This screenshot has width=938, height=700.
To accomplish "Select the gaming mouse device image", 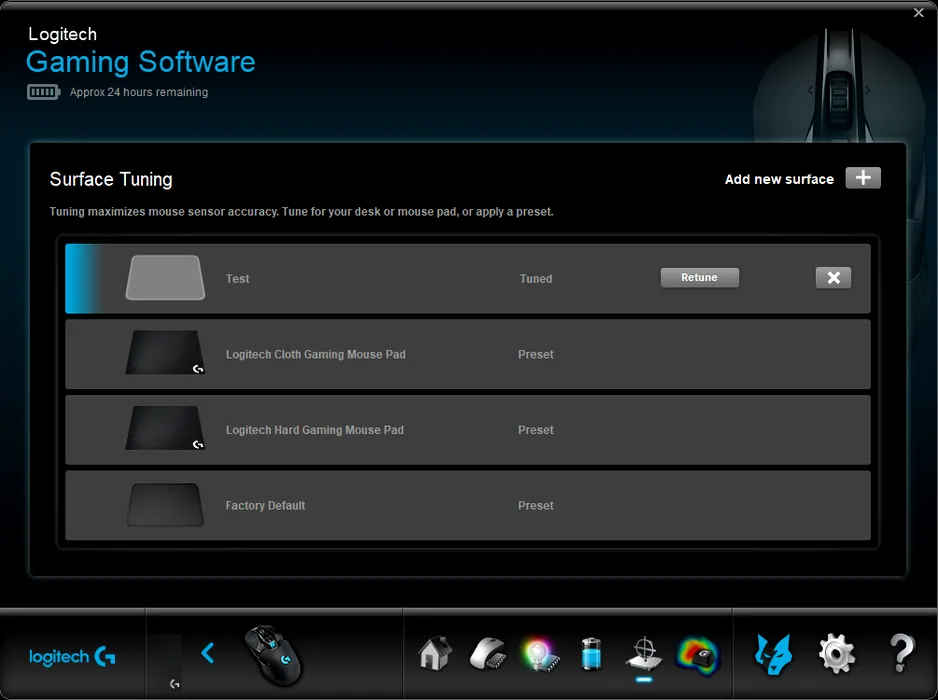I will pos(273,655).
